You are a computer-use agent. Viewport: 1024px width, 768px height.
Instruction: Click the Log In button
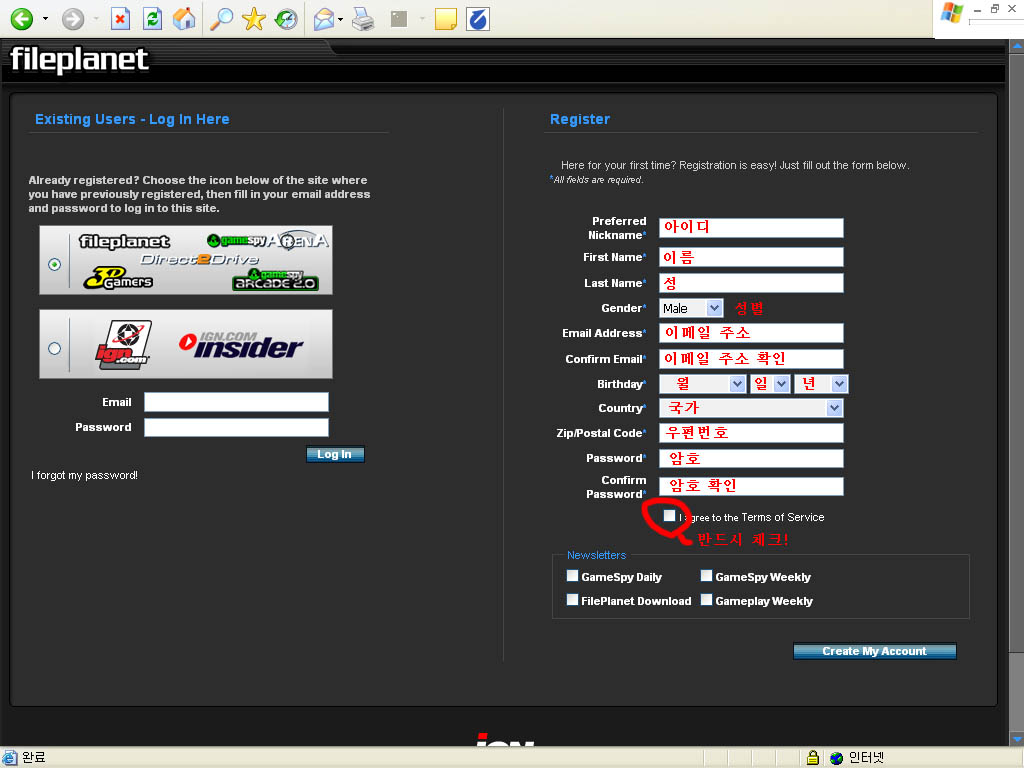(335, 454)
